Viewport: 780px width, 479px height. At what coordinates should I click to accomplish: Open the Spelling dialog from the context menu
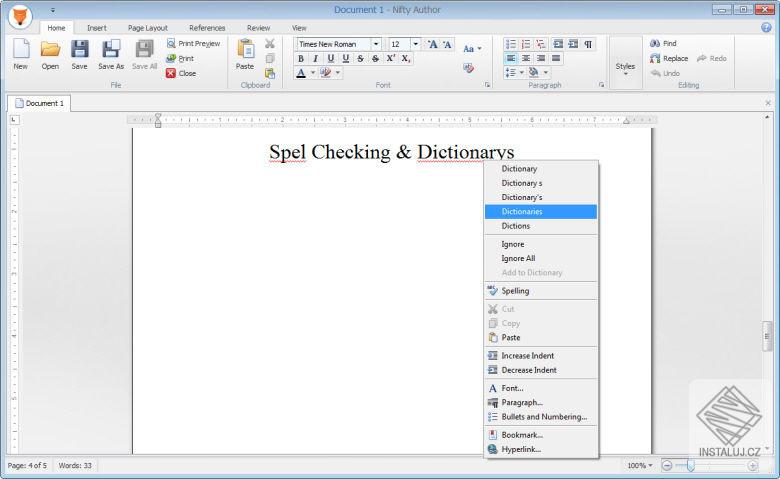(x=541, y=290)
